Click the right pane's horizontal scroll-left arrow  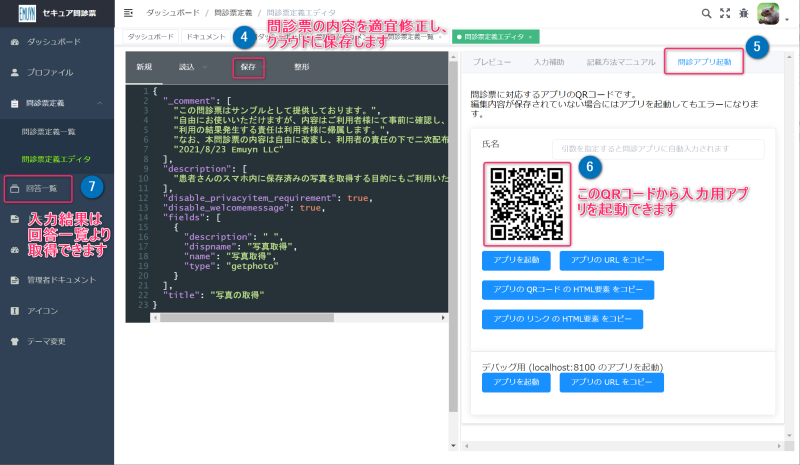click(466, 446)
